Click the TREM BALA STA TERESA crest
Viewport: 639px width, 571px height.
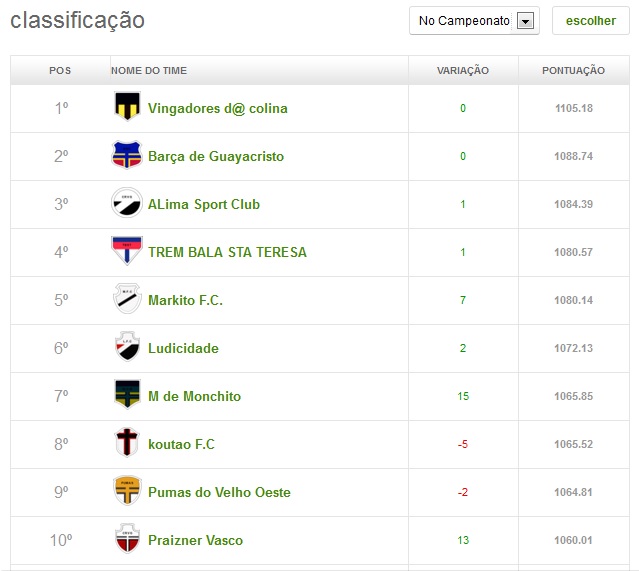click(x=127, y=252)
